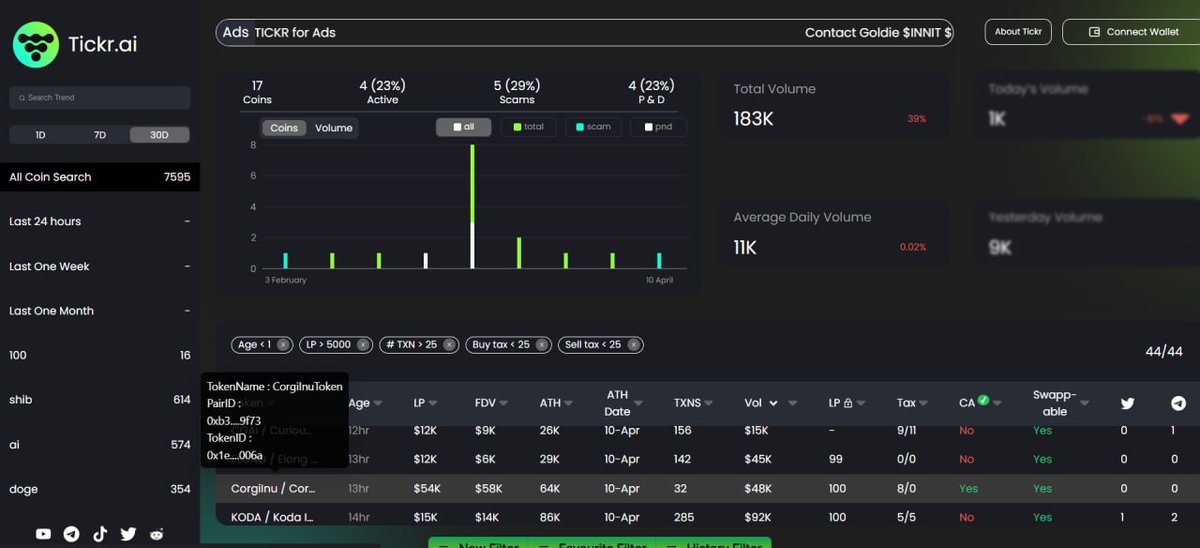Select the 30D time range

click(x=159, y=135)
